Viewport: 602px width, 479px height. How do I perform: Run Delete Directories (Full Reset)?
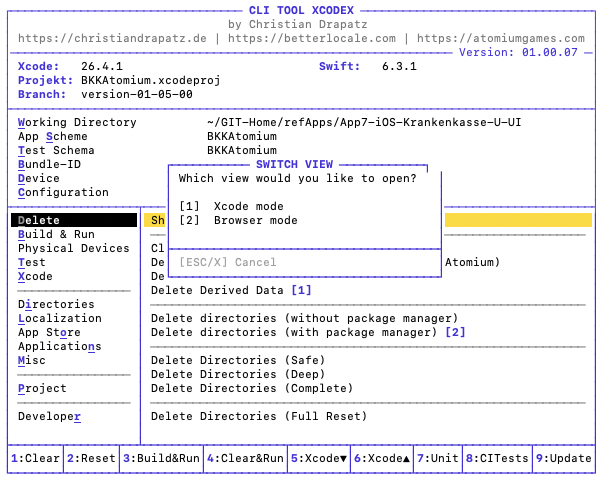pos(259,416)
